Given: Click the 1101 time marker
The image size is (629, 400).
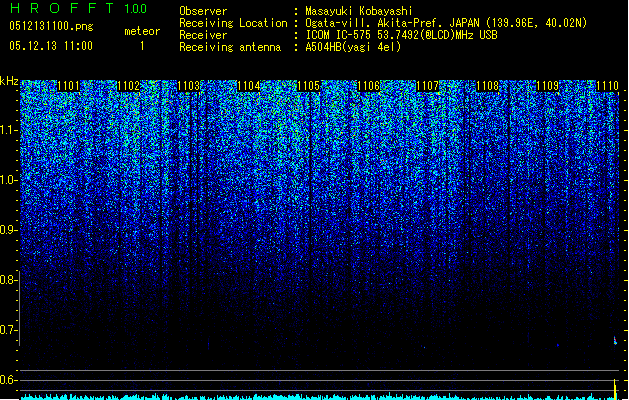Looking at the screenshot, I should tap(69, 86).
